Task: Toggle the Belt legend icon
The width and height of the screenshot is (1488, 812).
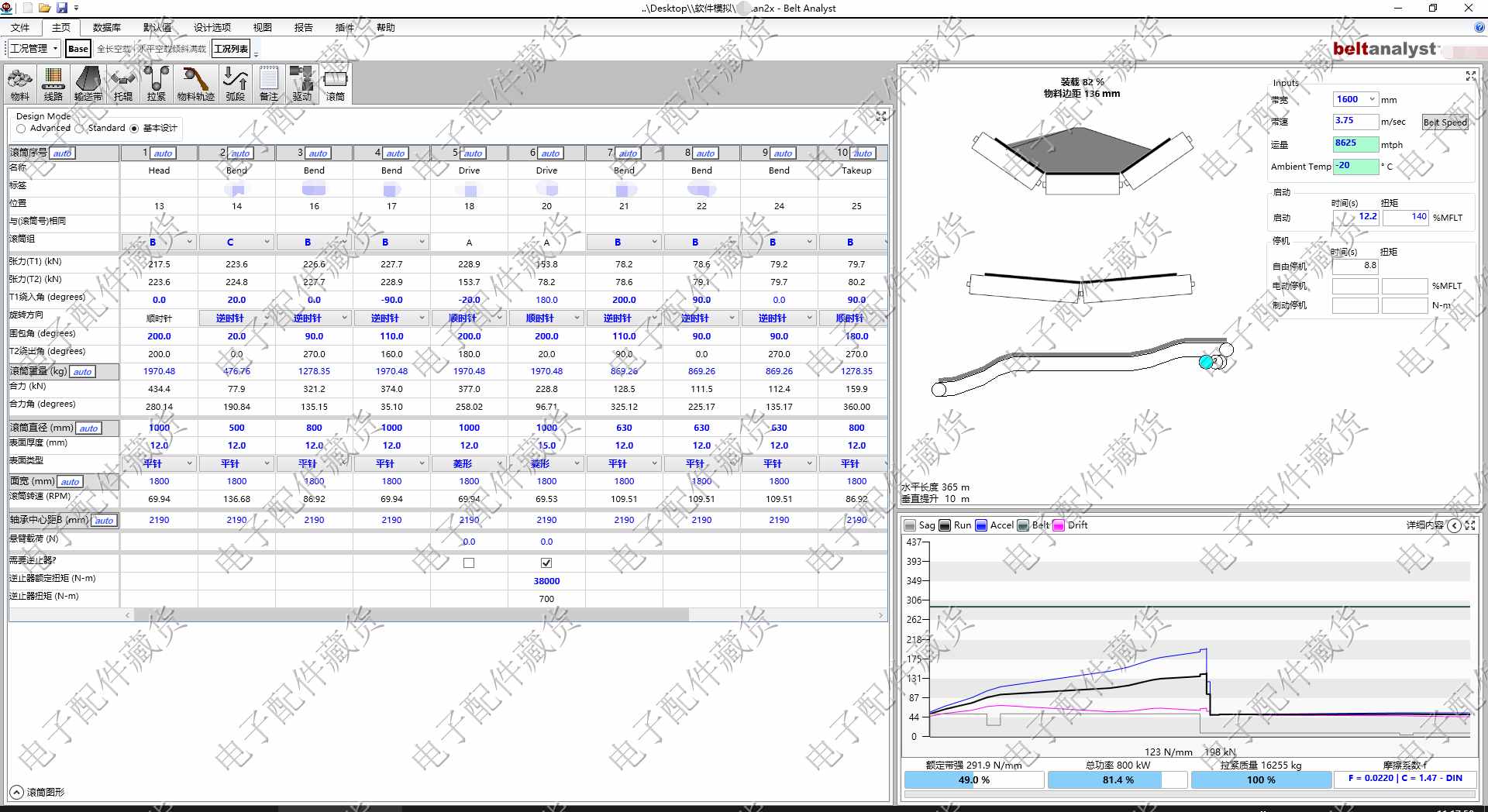Action: [1023, 525]
